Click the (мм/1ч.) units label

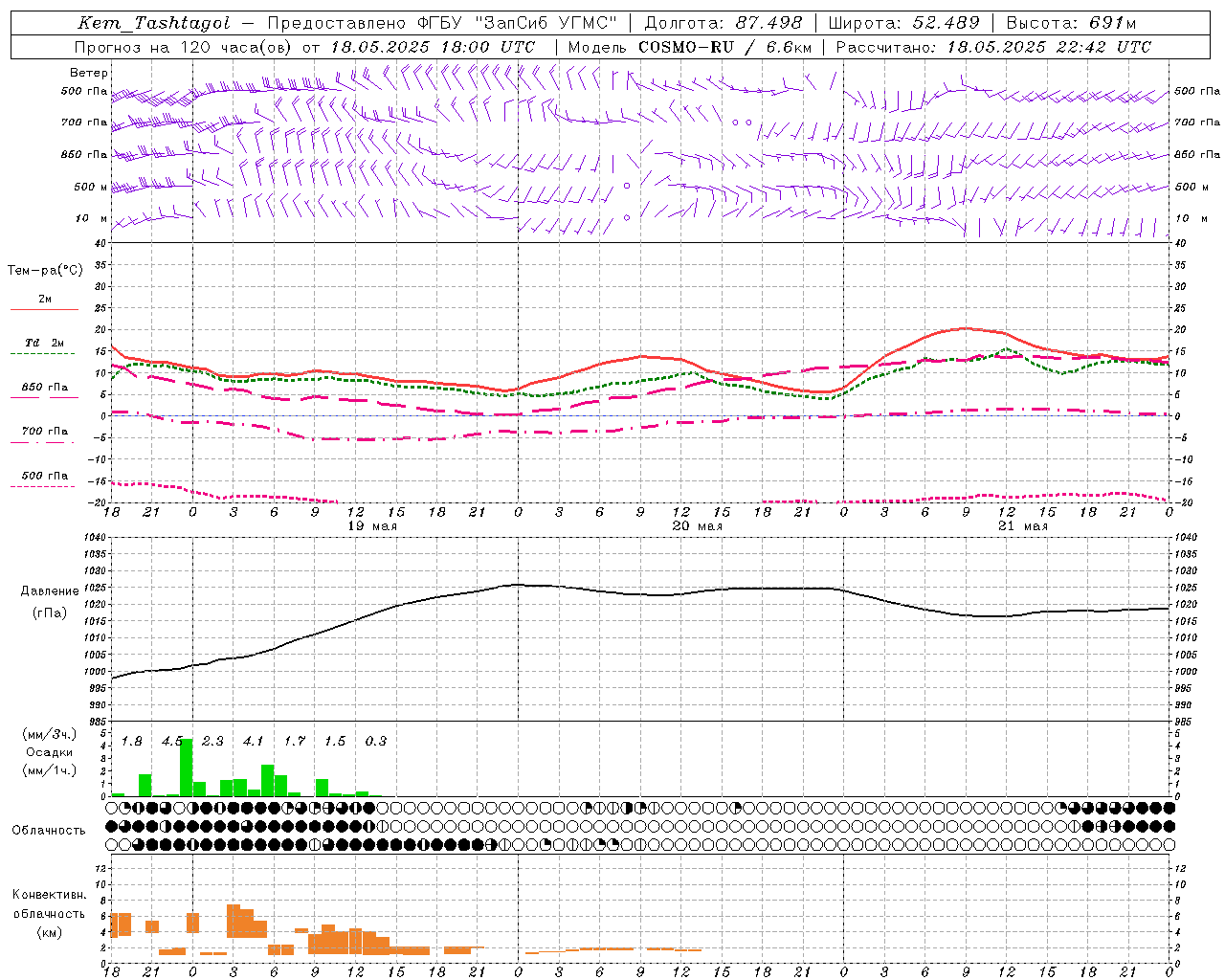(49, 770)
